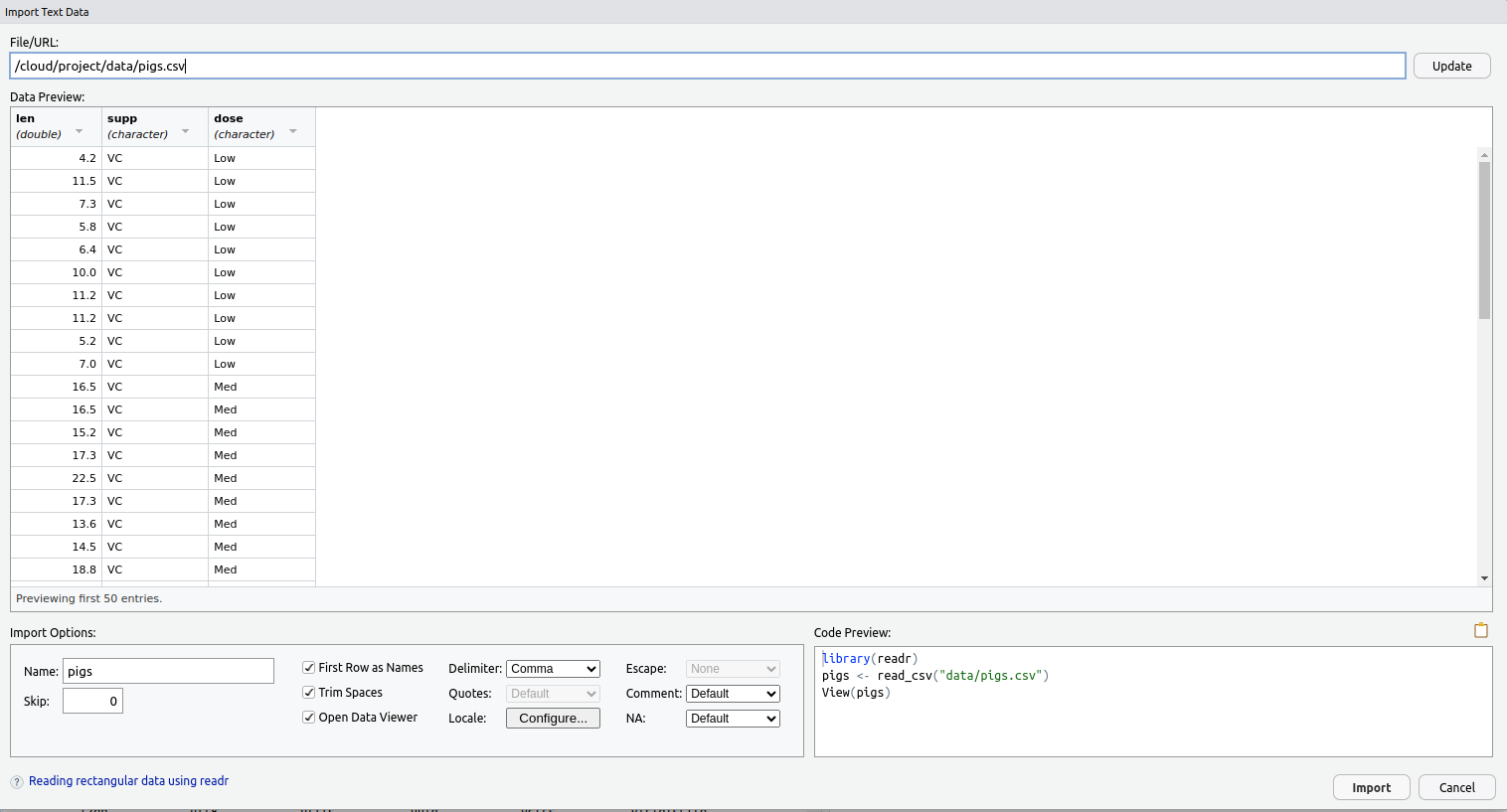Image resolution: width=1507 pixels, height=812 pixels.
Task: Click the scrollbar down arrow in data preview
Action: click(x=1484, y=578)
